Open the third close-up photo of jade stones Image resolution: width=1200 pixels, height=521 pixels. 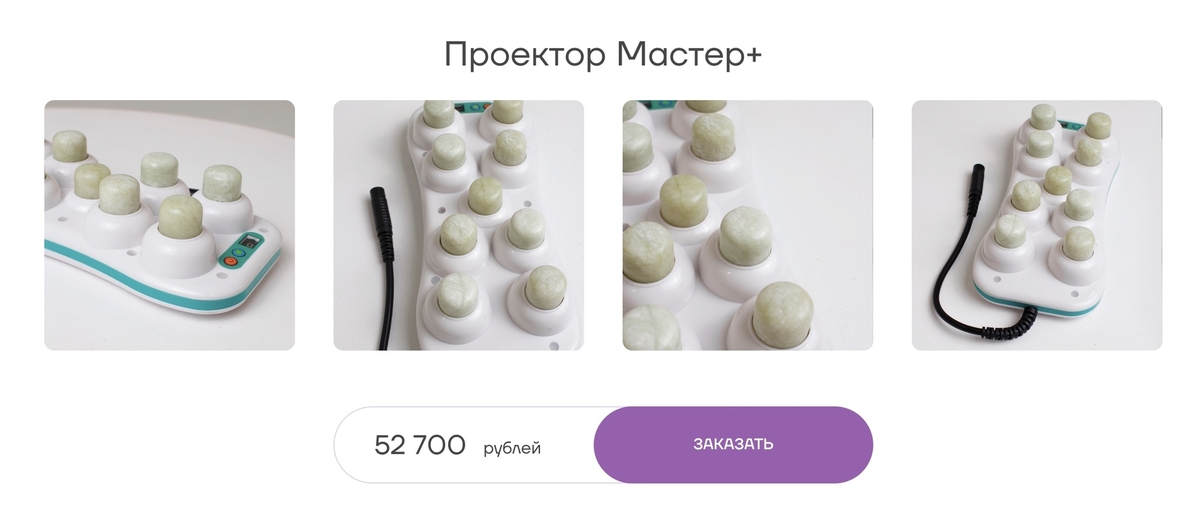click(x=747, y=225)
